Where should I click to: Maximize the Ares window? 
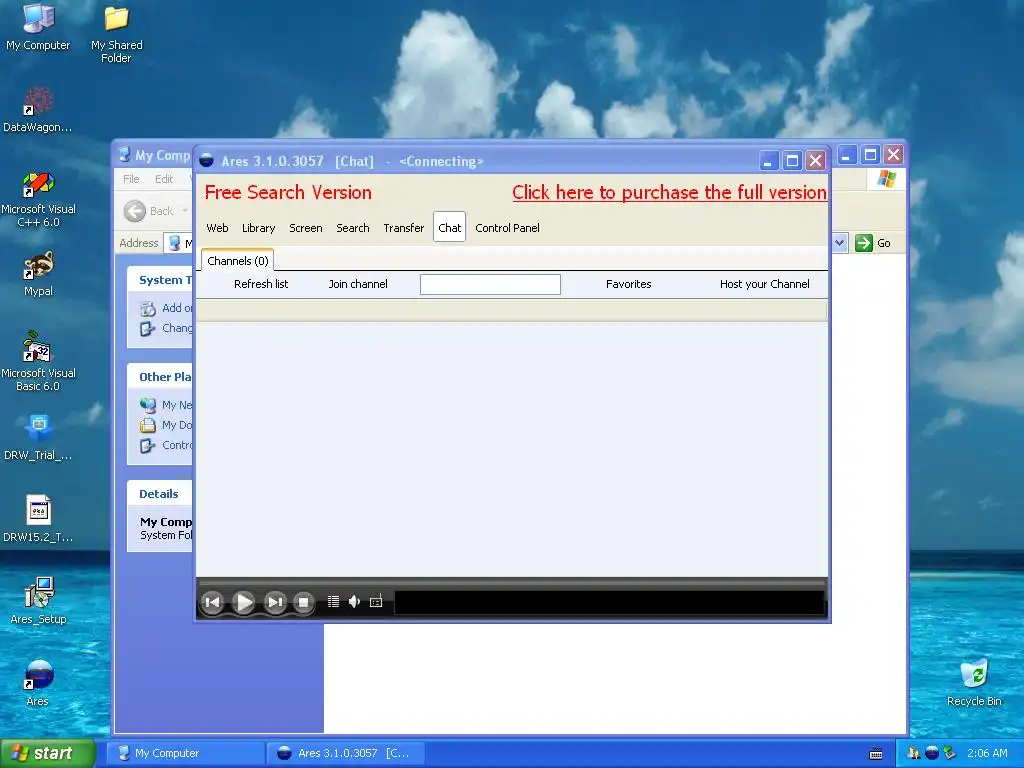792,161
